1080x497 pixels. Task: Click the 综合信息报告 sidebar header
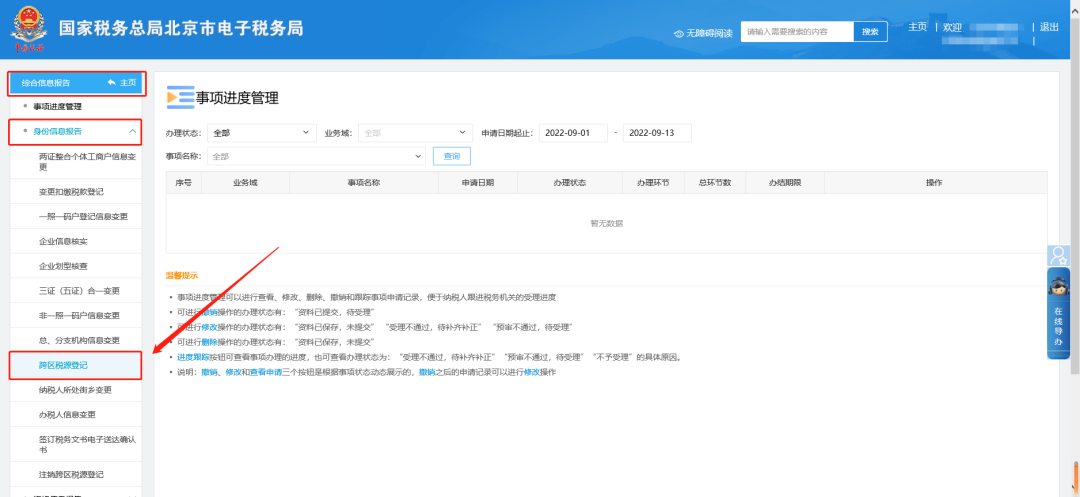[76, 83]
